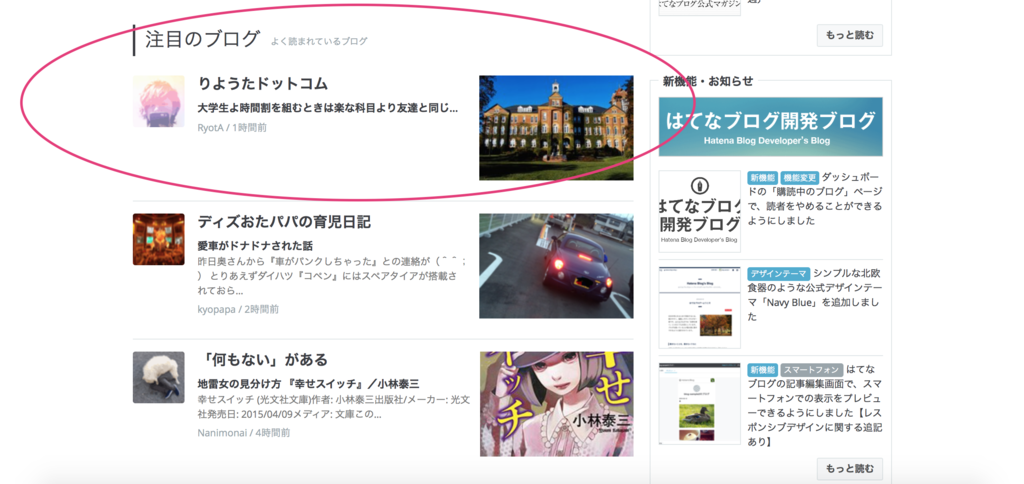Click the upper もっと読む button
The width and height of the screenshot is (1024, 484).
point(850,35)
